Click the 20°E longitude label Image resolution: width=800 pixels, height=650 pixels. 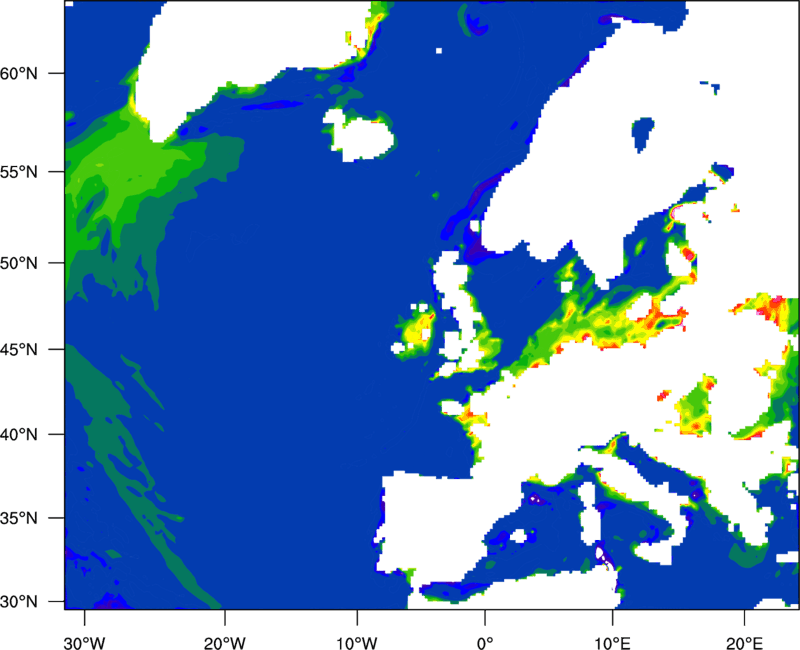(x=744, y=643)
